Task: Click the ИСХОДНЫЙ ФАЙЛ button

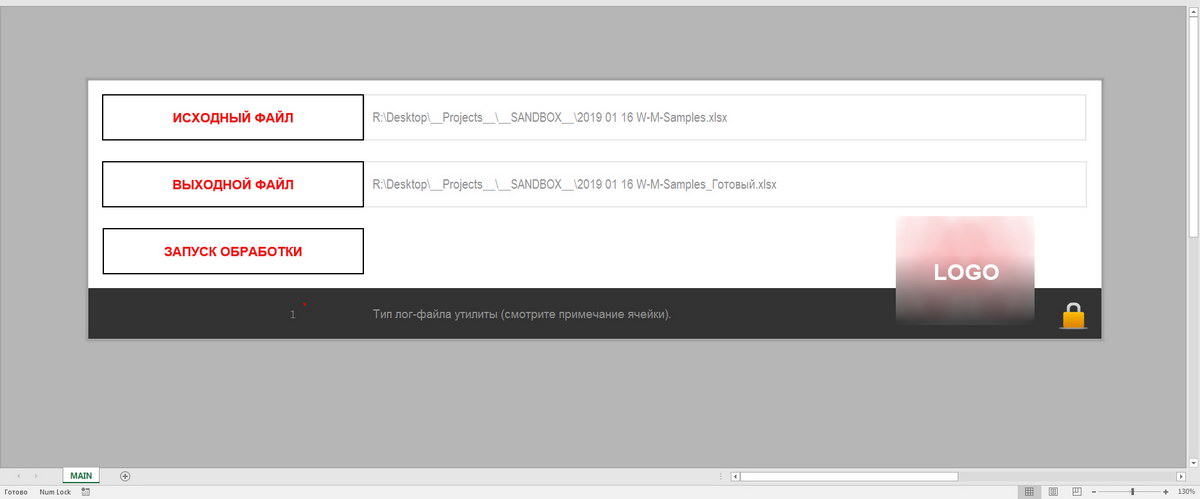Action: click(233, 117)
